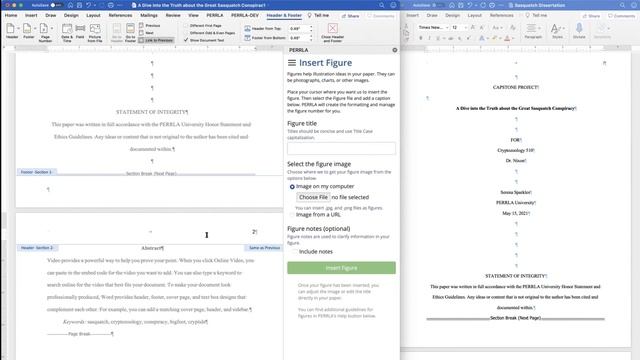Toggle Link to Previous option

coord(156,40)
